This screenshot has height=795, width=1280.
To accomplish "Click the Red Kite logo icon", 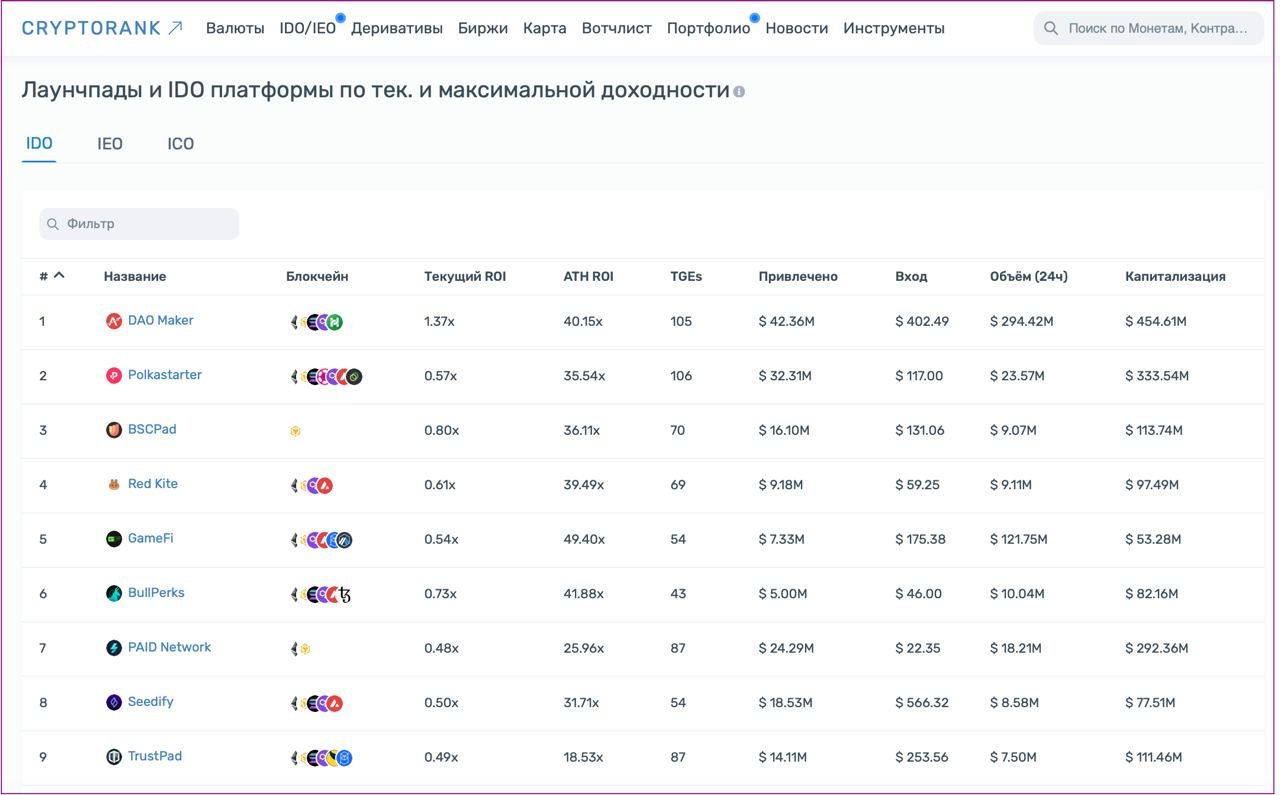I will coord(114,485).
